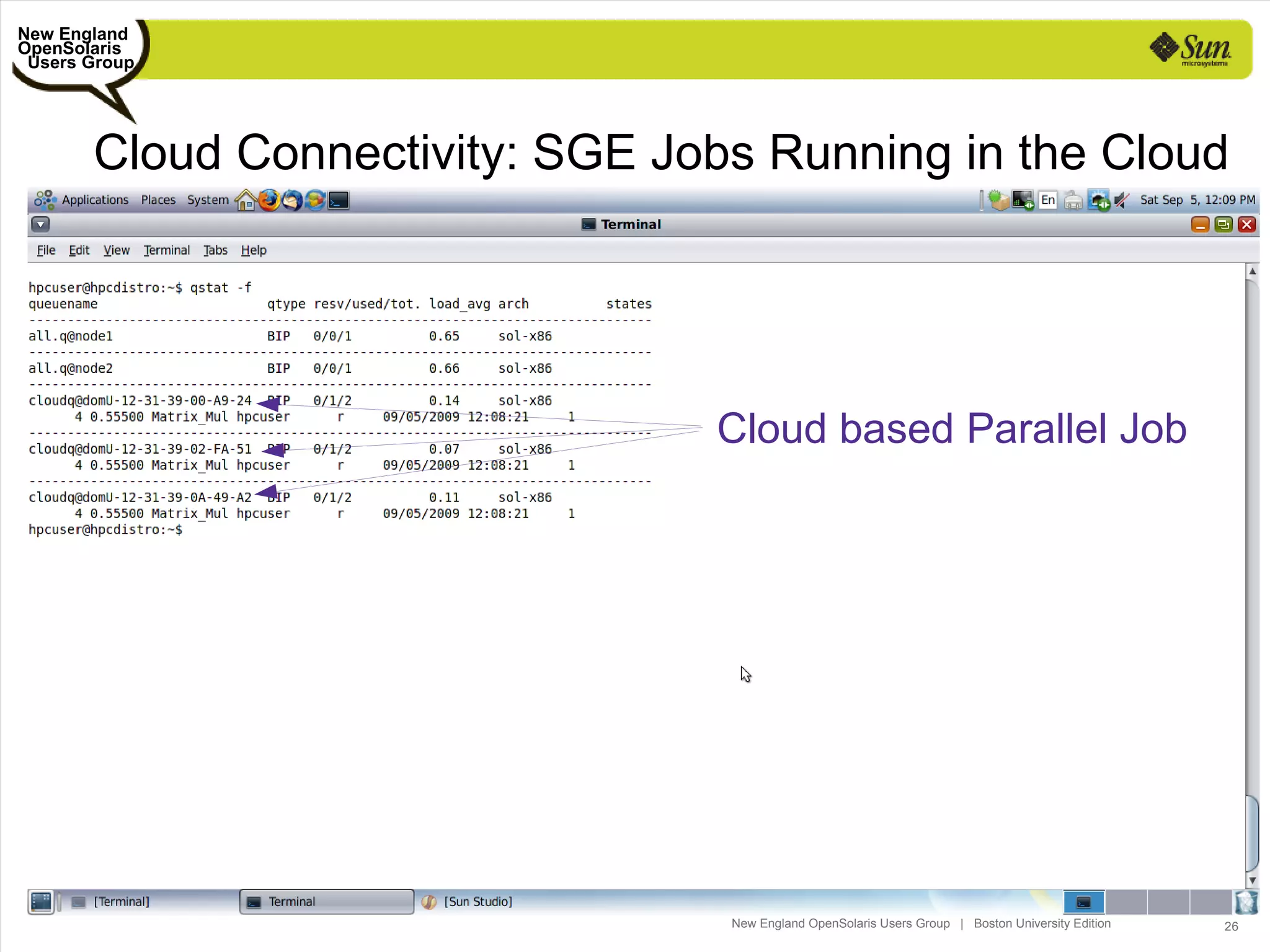Open the Trash icon in bottom panel
The image size is (1270, 952).
click(1246, 902)
